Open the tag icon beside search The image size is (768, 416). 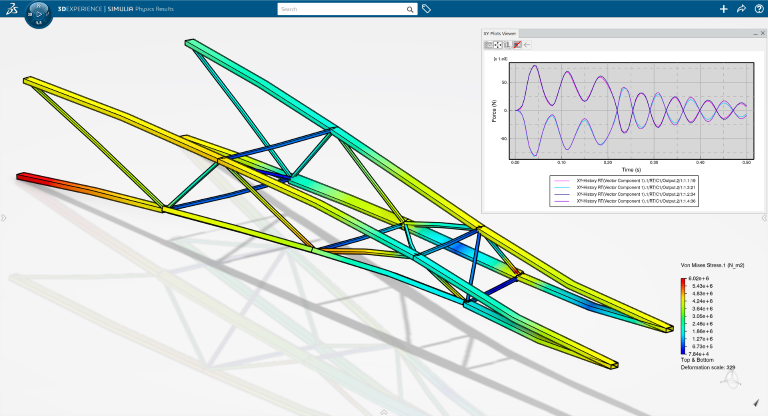(427, 9)
